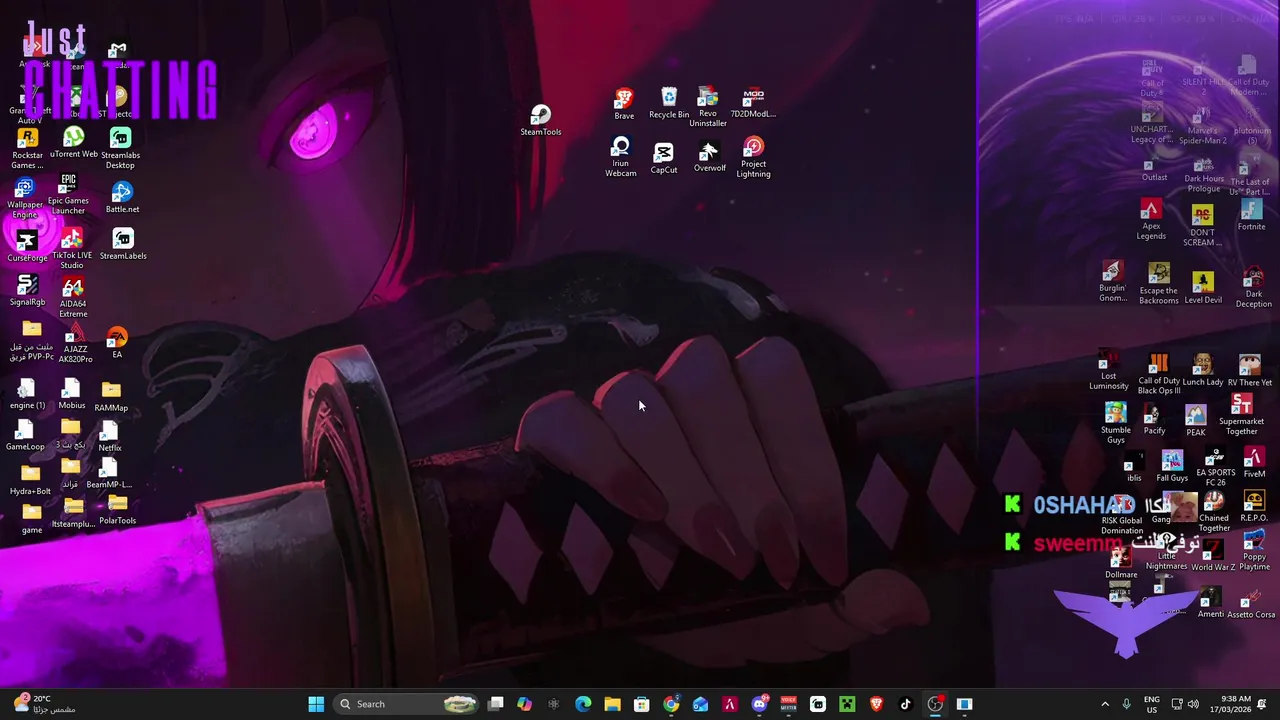Viewport: 1280px width, 720px height.
Task: Launch Epic Games Launcher
Action: tap(68, 195)
